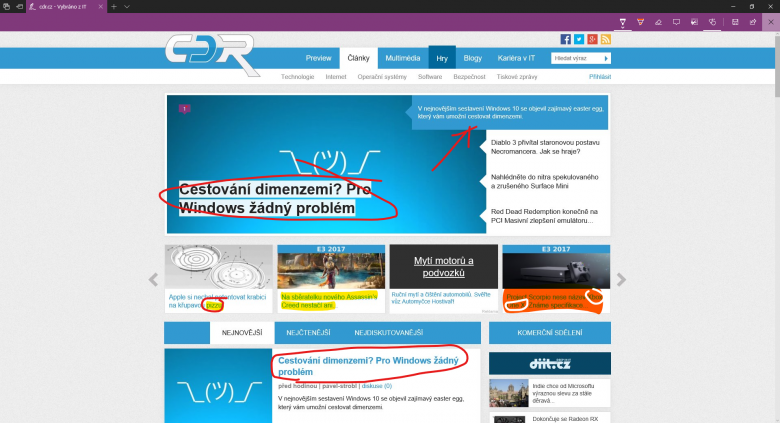
Task: Select the Surface Mini story
Action: pos(545,181)
